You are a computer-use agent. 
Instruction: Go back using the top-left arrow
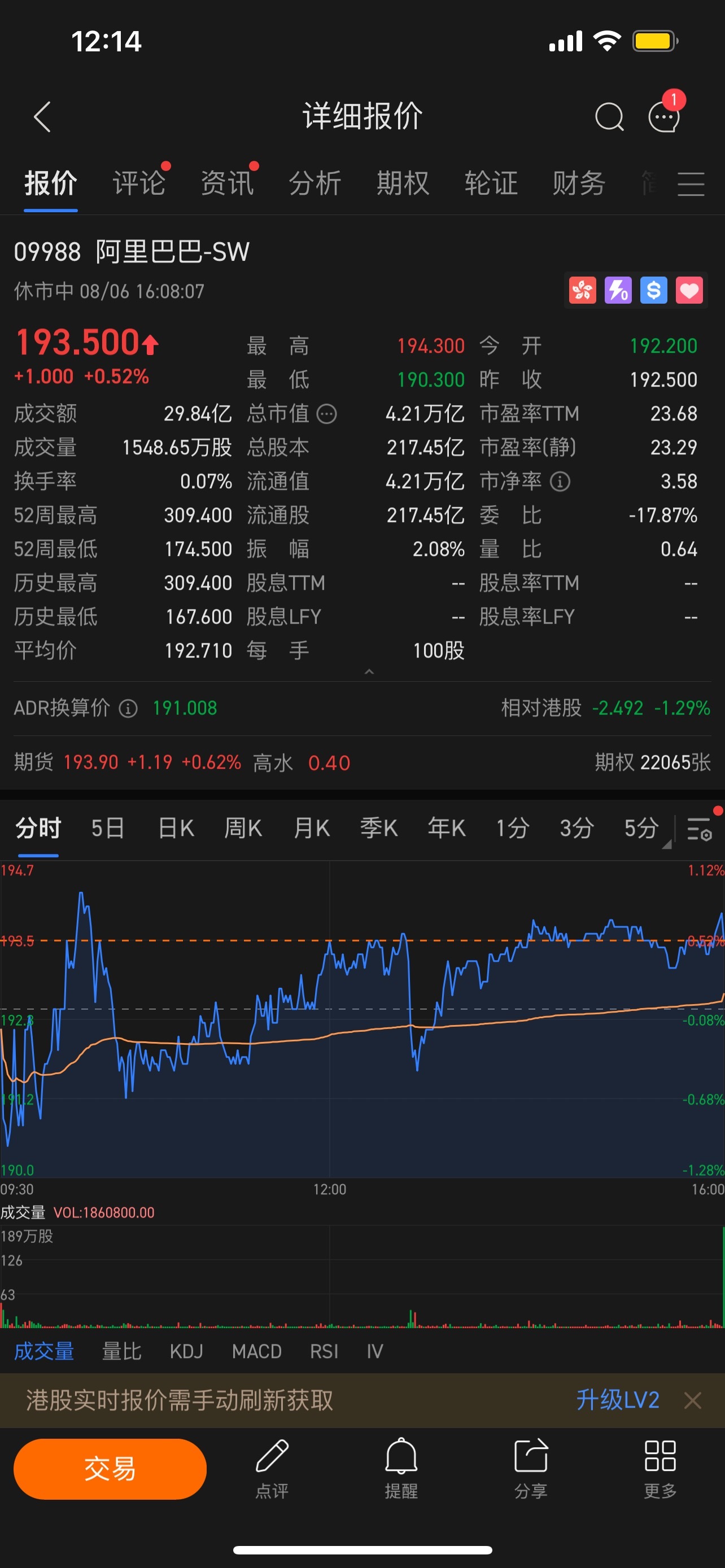click(x=42, y=116)
